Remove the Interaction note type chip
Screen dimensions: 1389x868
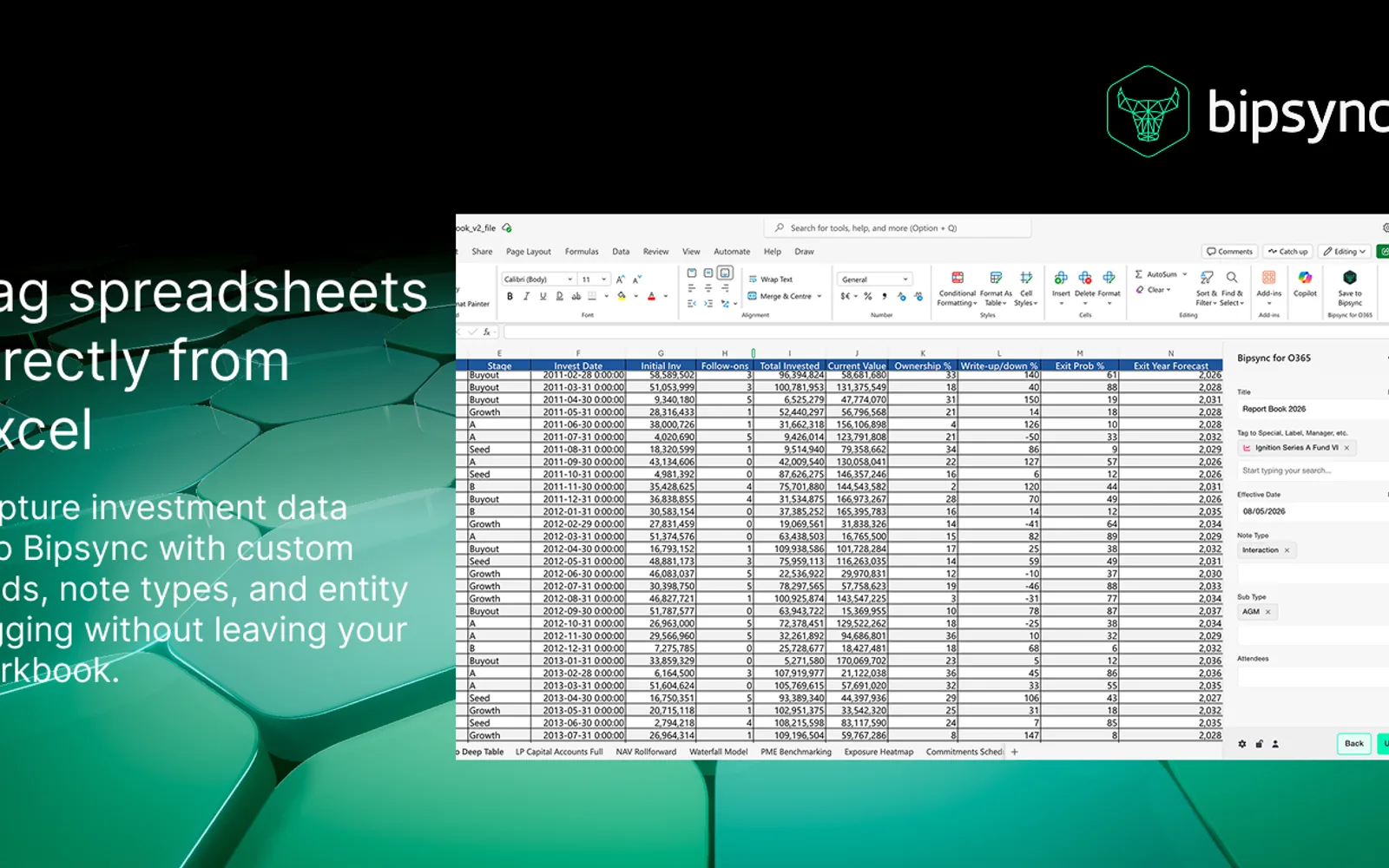pyautogui.click(x=1287, y=550)
